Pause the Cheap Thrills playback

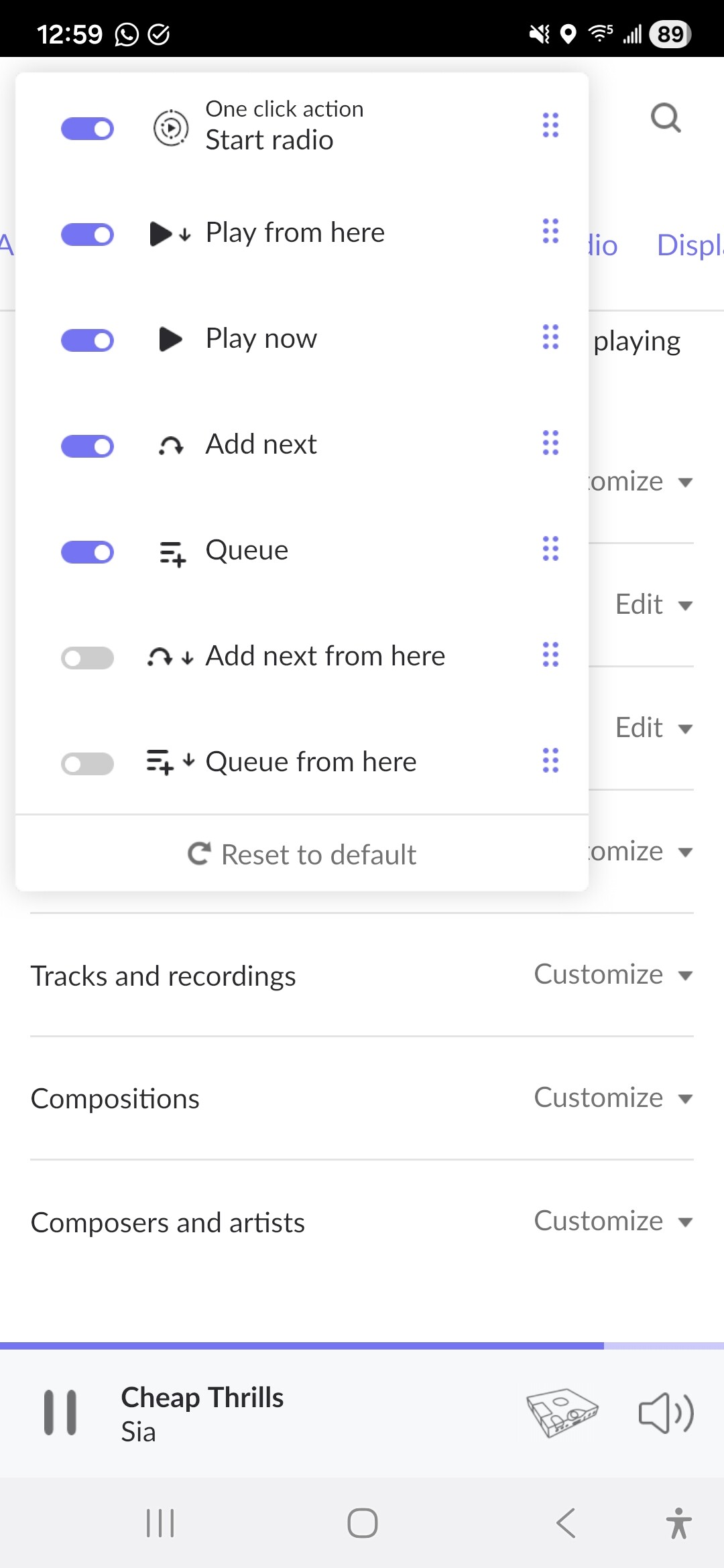pos(60,1413)
